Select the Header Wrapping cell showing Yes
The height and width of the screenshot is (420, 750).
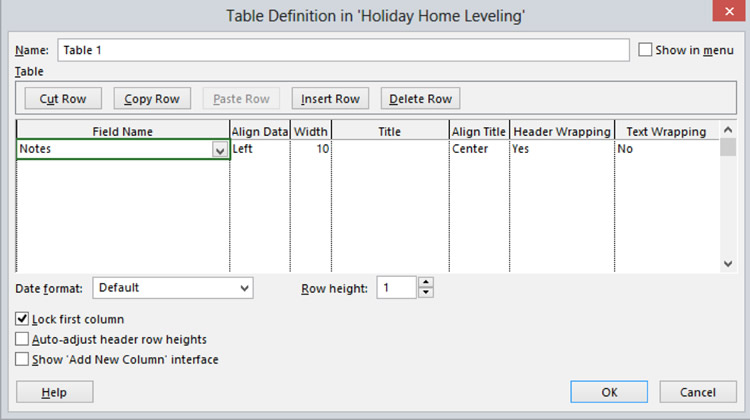(562, 149)
